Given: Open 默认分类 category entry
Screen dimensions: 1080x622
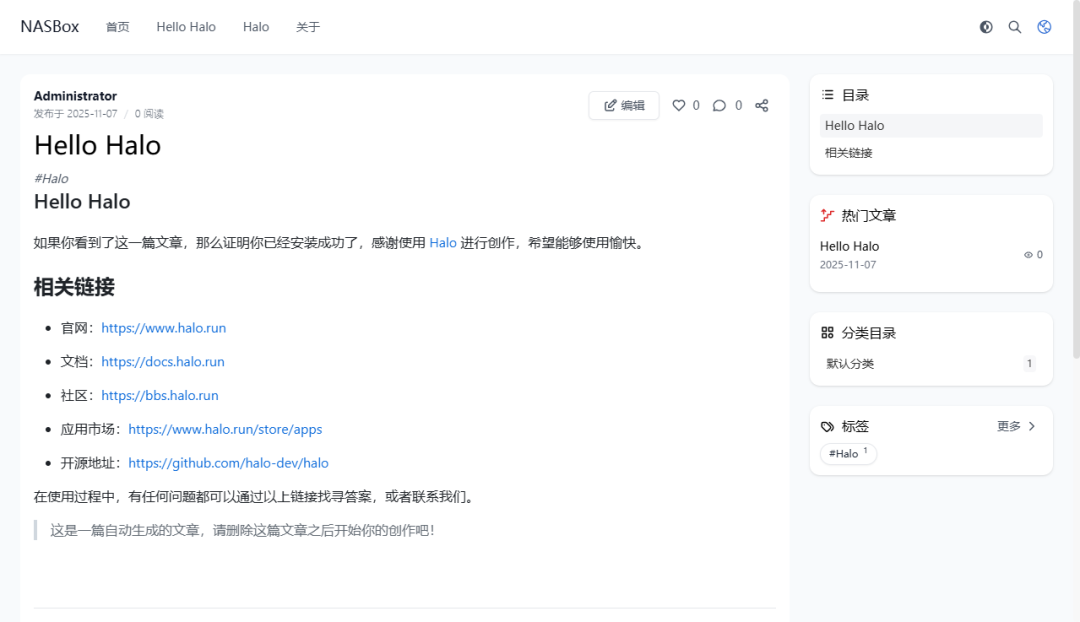Looking at the screenshot, I should tap(850, 364).
